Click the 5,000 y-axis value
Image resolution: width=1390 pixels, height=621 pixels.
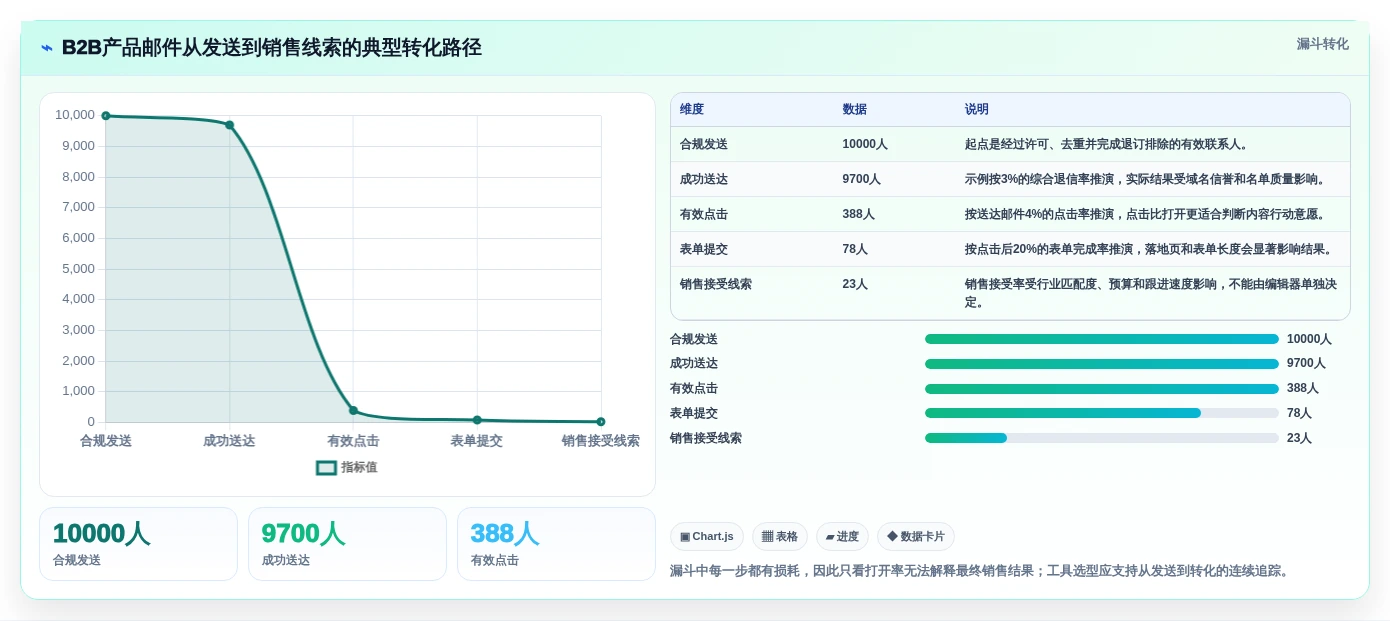79,269
